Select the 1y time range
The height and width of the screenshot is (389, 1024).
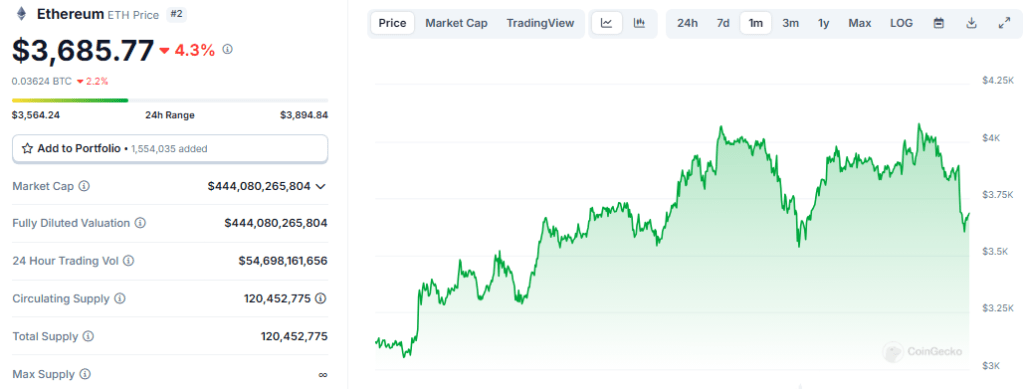click(824, 23)
